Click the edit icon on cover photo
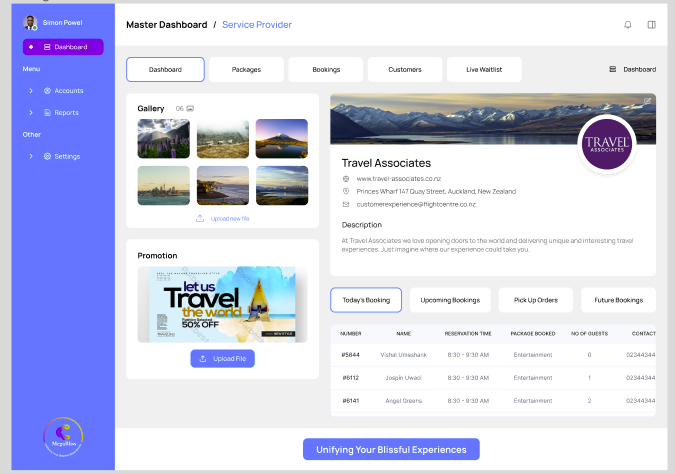675x474 pixels. pos(647,101)
